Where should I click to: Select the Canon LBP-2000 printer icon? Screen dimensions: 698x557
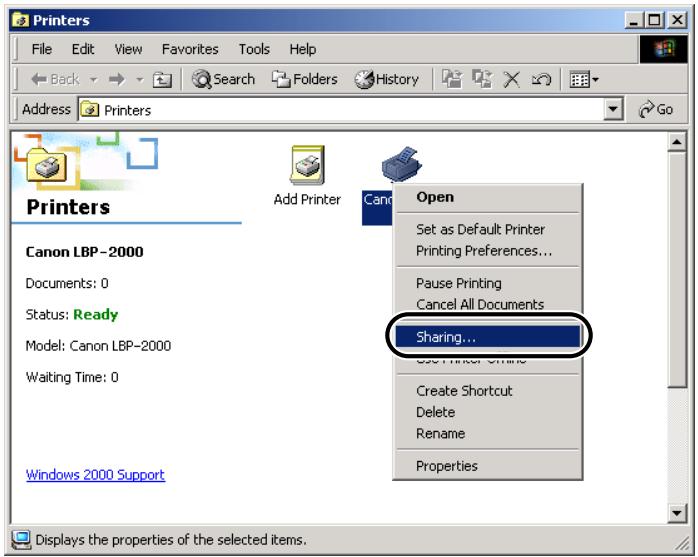coord(402,164)
